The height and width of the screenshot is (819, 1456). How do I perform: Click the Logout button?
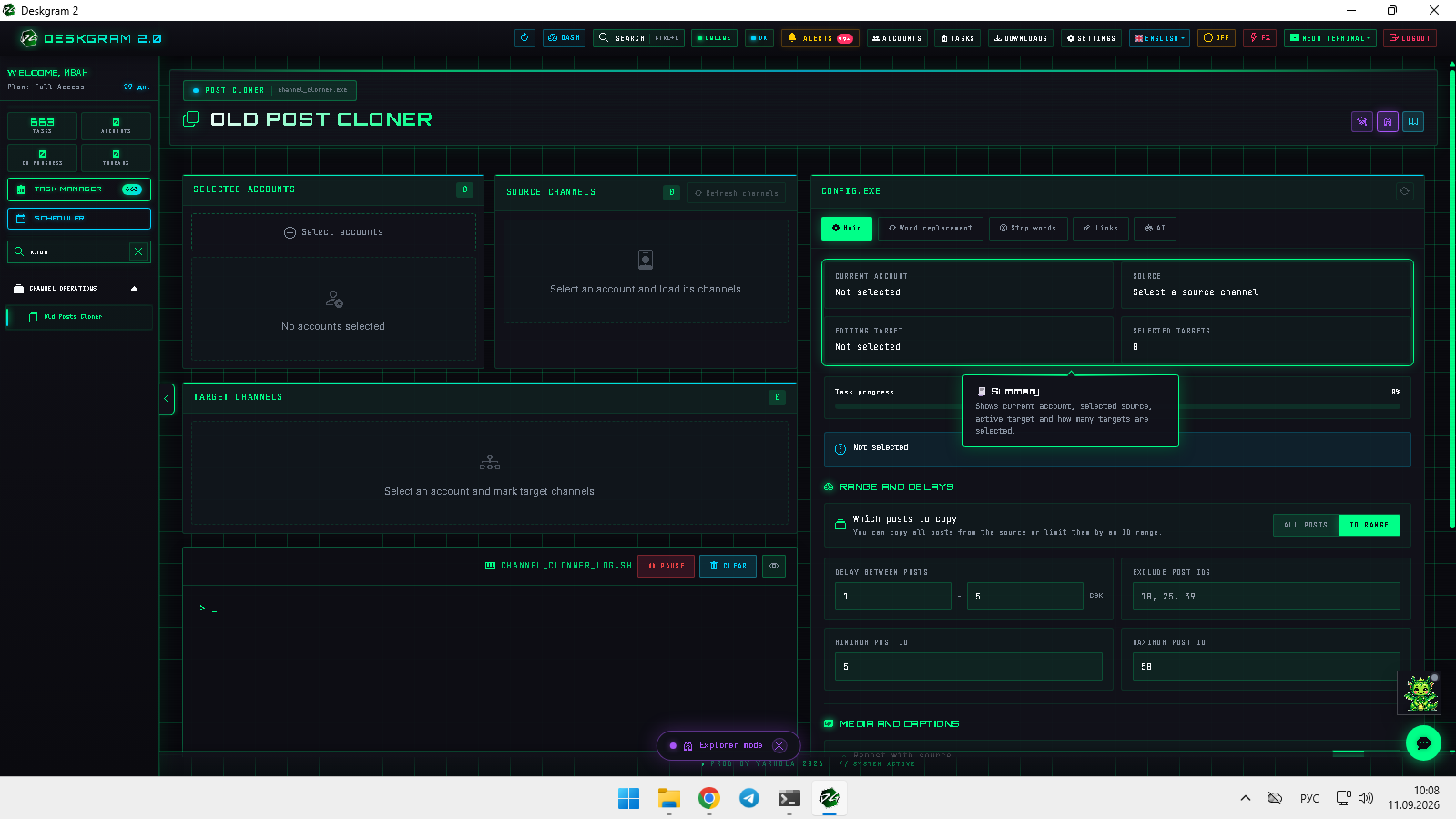click(x=1410, y=38)
